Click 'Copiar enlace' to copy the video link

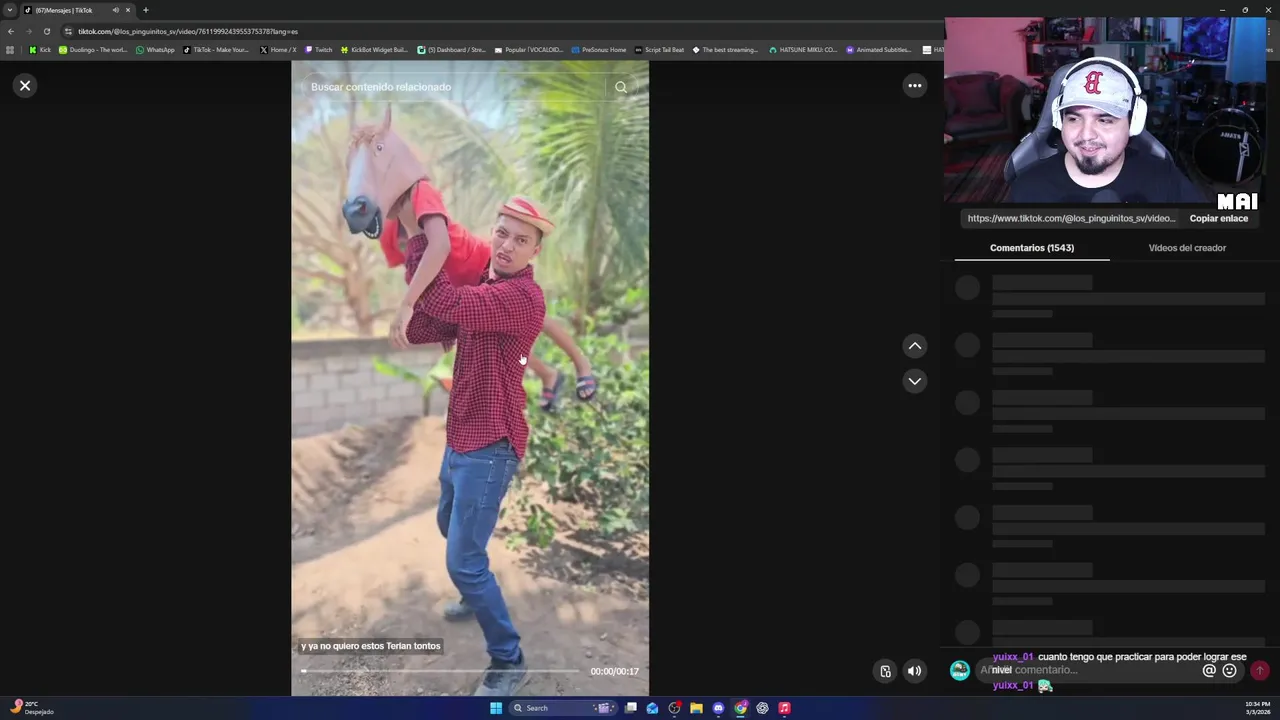pos(1218,218)
